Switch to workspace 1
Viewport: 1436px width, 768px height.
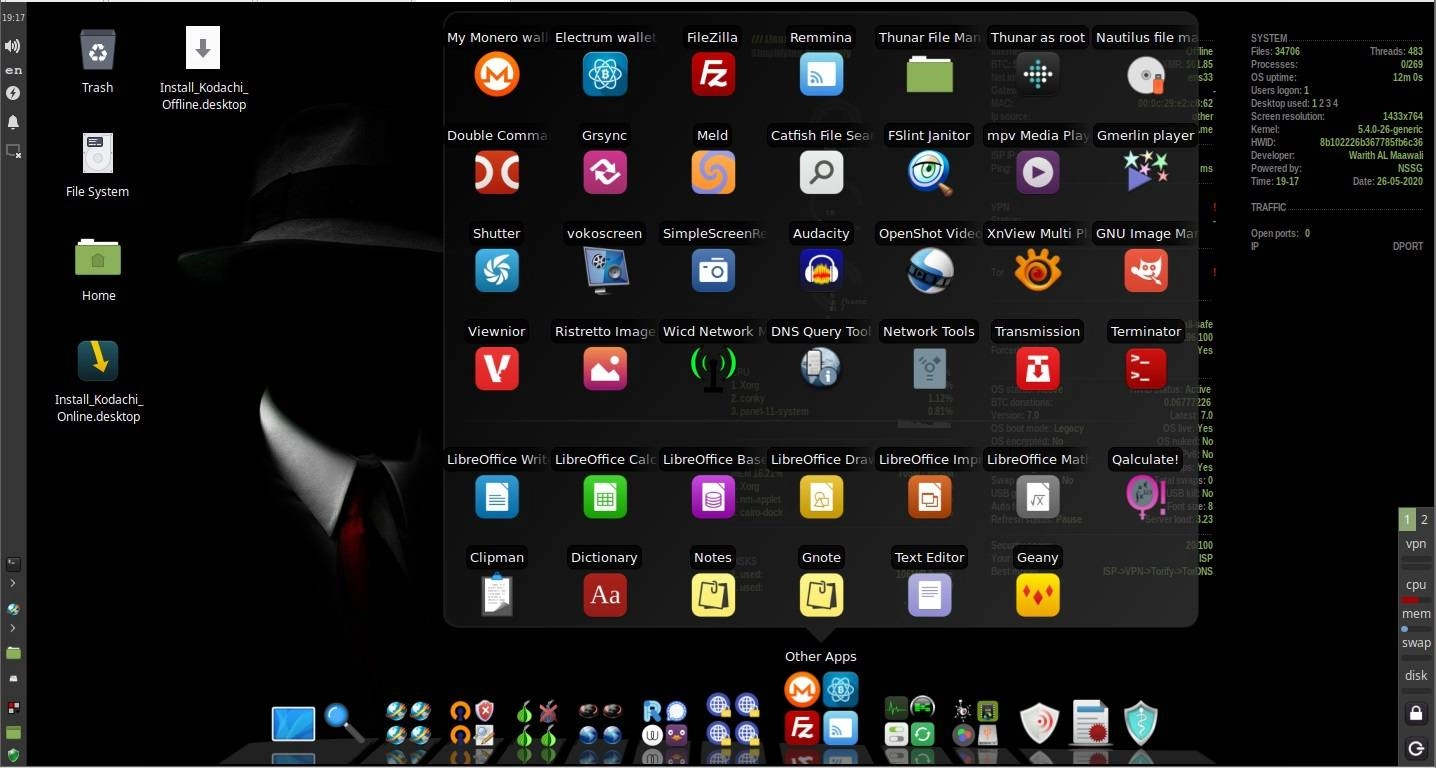click(x=1407, y=519)
